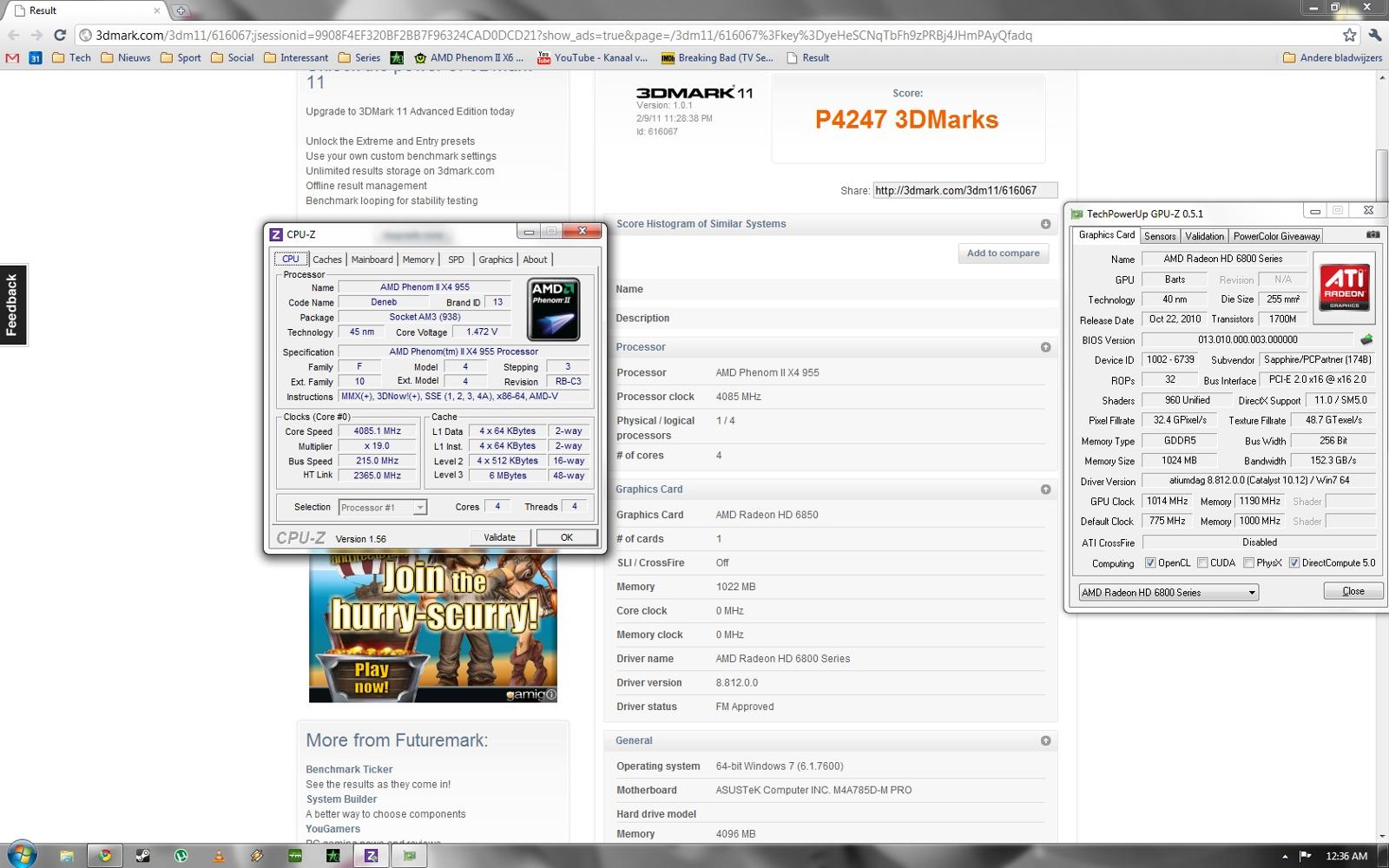Open the 3DMark green-star bookmark icon
Image resolution: width=1389 pixels, height=868 pixels.
pyautogui.click(x=397, y=58)
